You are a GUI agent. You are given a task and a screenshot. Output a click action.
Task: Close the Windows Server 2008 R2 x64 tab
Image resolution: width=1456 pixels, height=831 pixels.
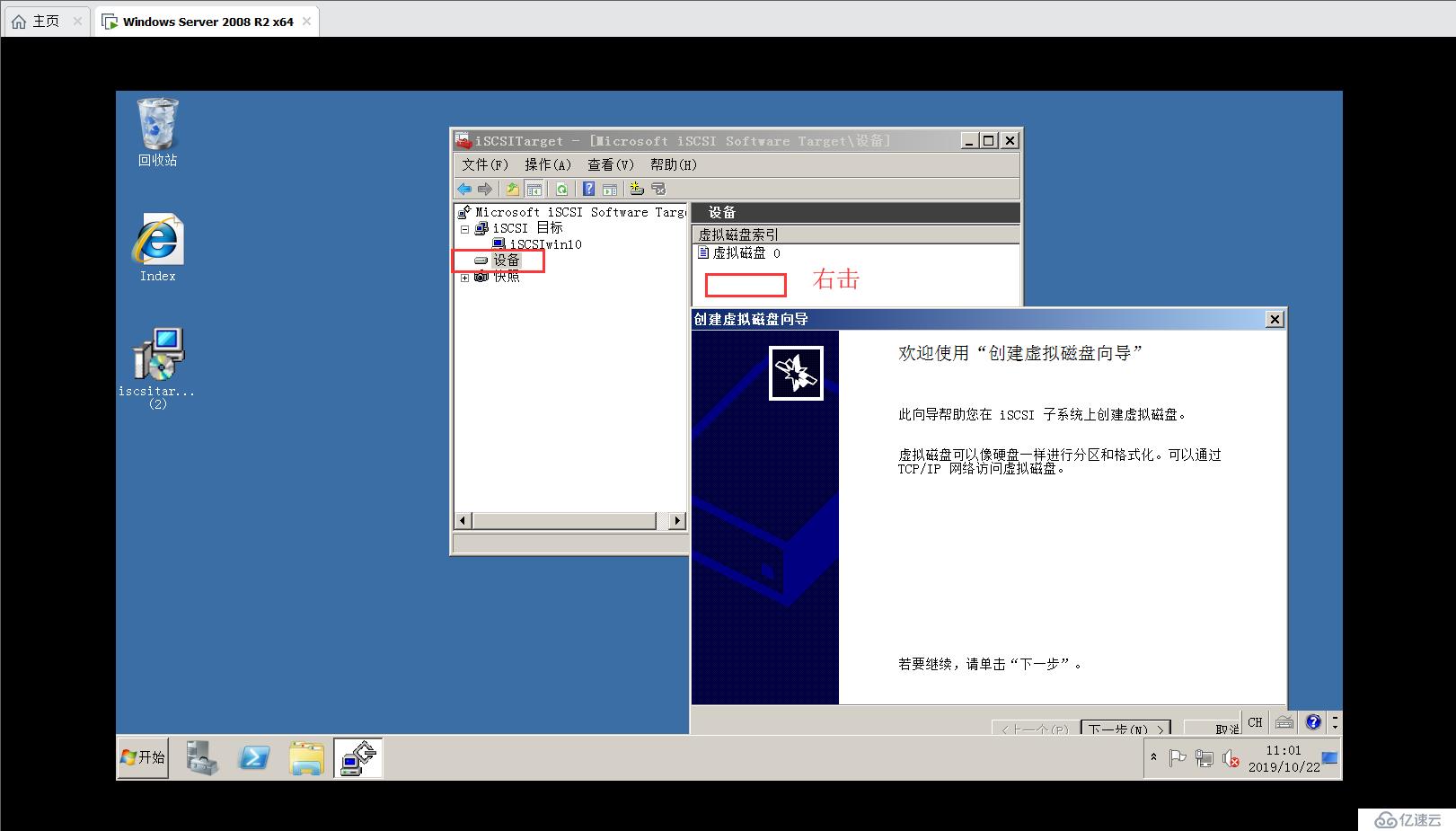306,22
